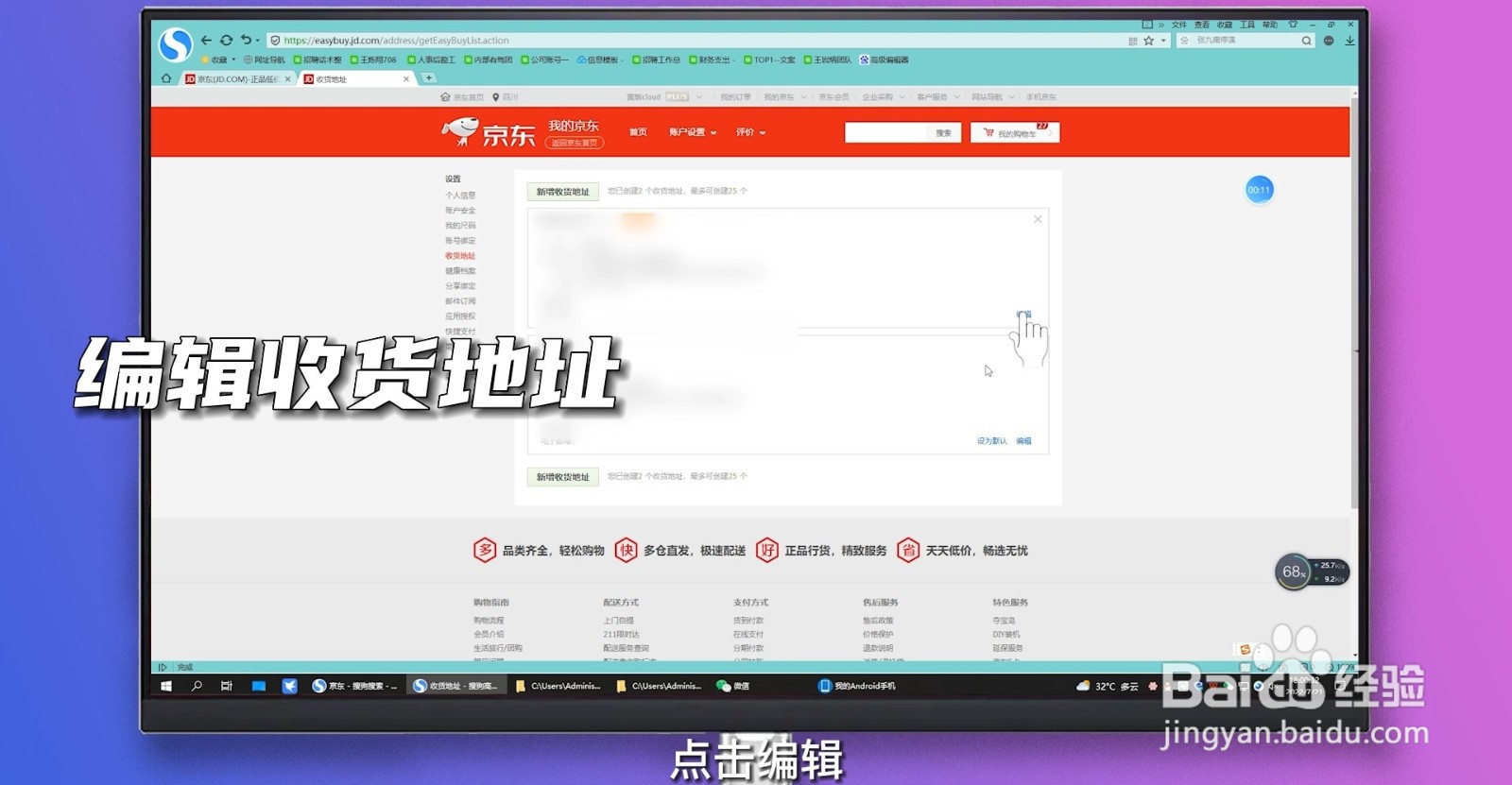Expand the 评价 header dropdown
This screenshot has width=1512, height=785.
750,132
